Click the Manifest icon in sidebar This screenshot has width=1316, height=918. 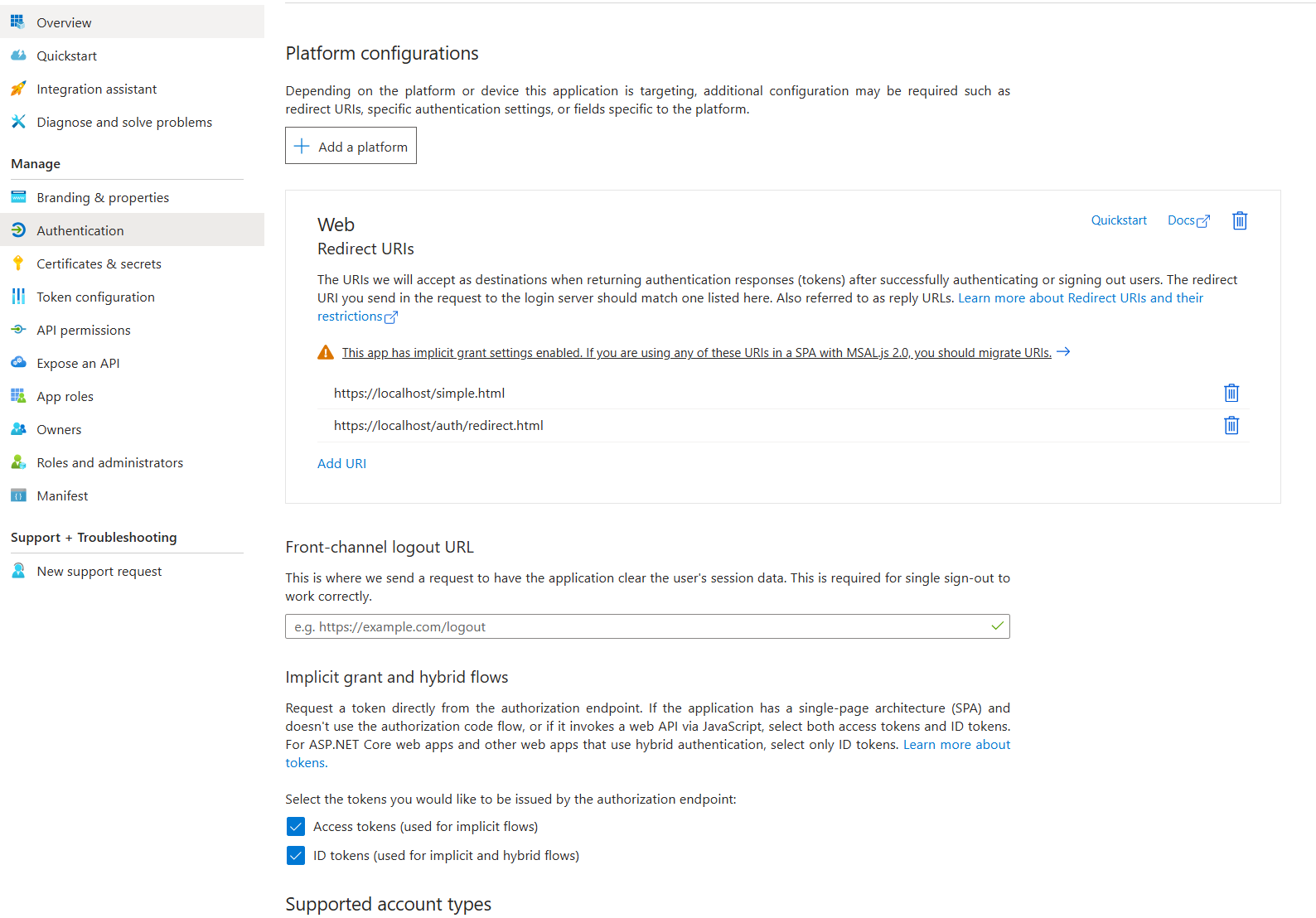(18, 495)
